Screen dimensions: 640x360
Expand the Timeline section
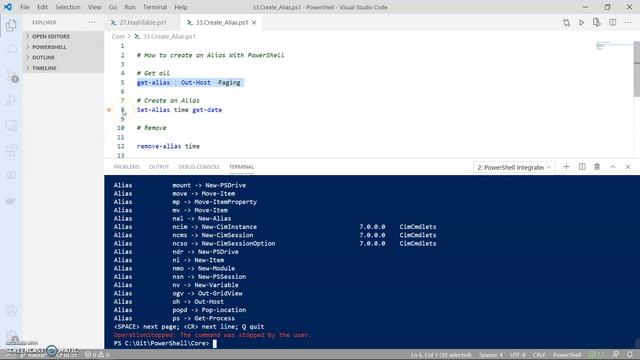click(63, 68)
